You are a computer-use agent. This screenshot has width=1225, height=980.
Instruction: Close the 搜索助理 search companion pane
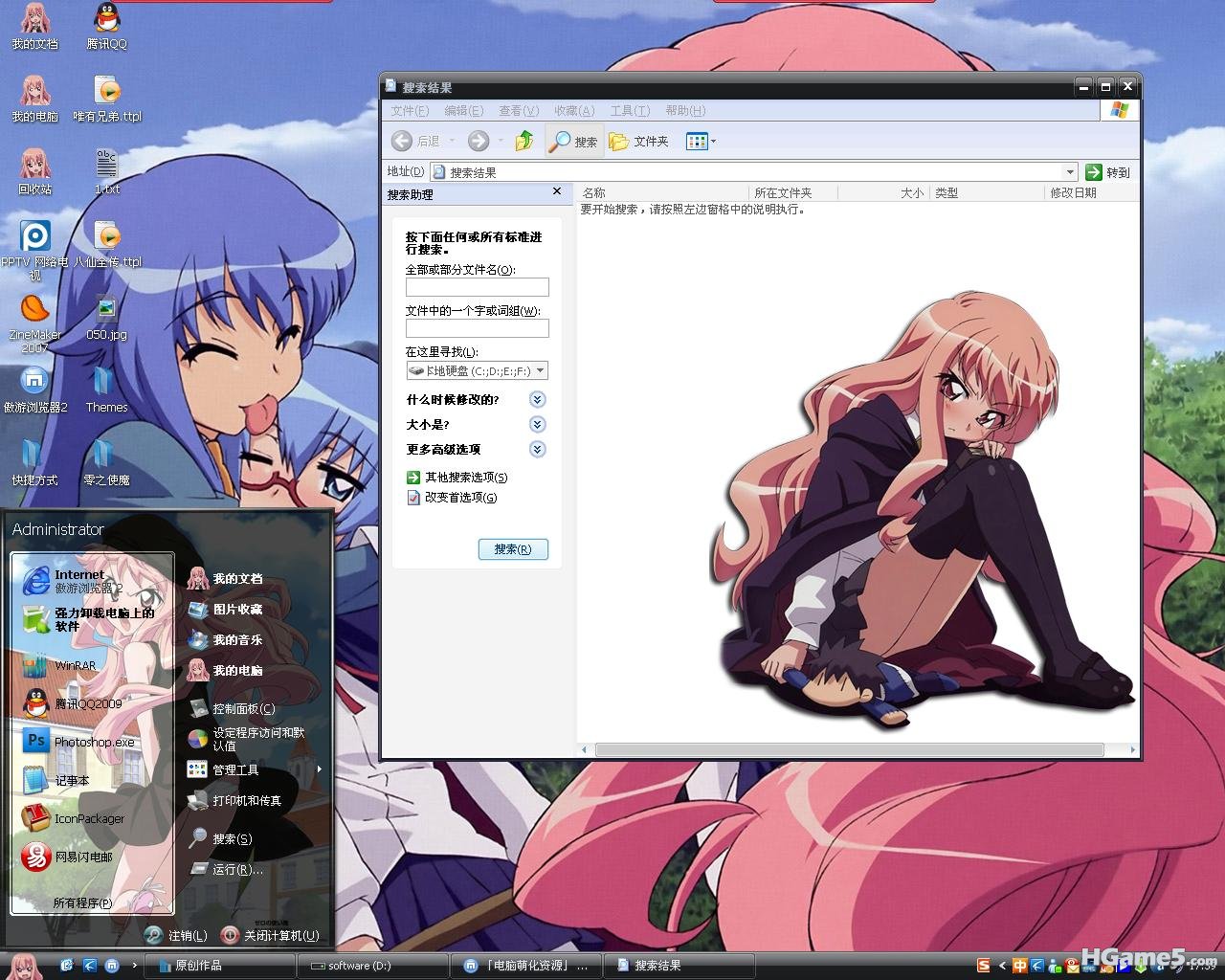tap(557, 192)
